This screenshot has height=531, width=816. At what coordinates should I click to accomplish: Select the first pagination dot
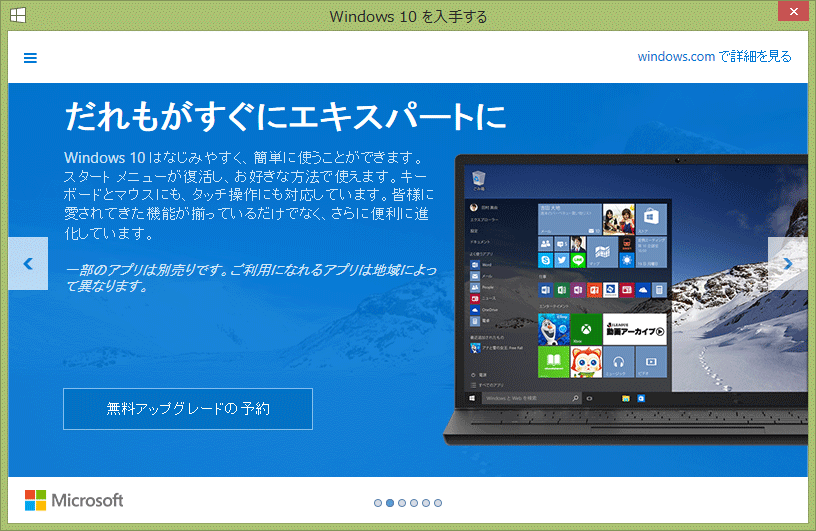pos(378,503)
